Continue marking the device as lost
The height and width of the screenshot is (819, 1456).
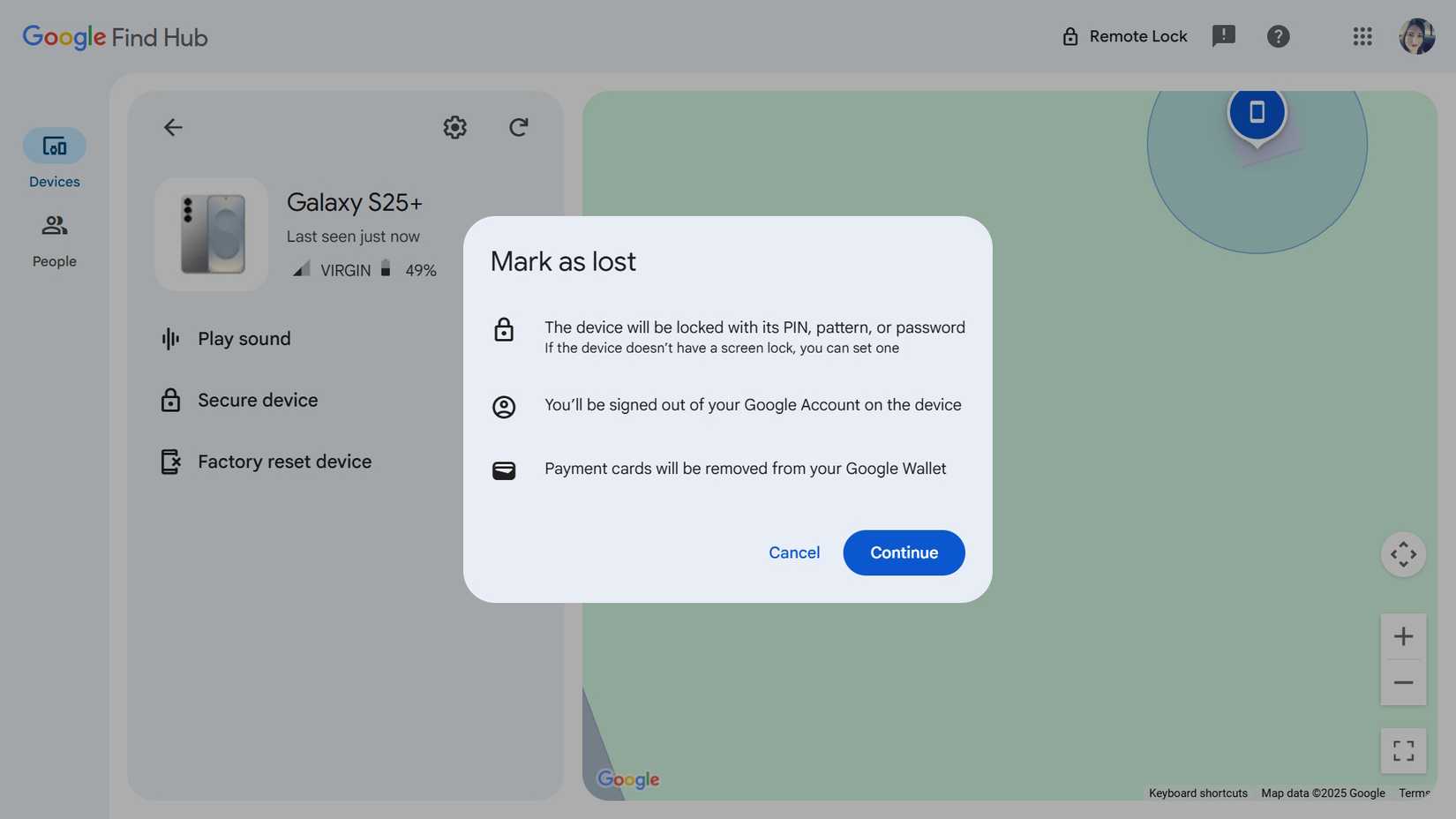903,552
